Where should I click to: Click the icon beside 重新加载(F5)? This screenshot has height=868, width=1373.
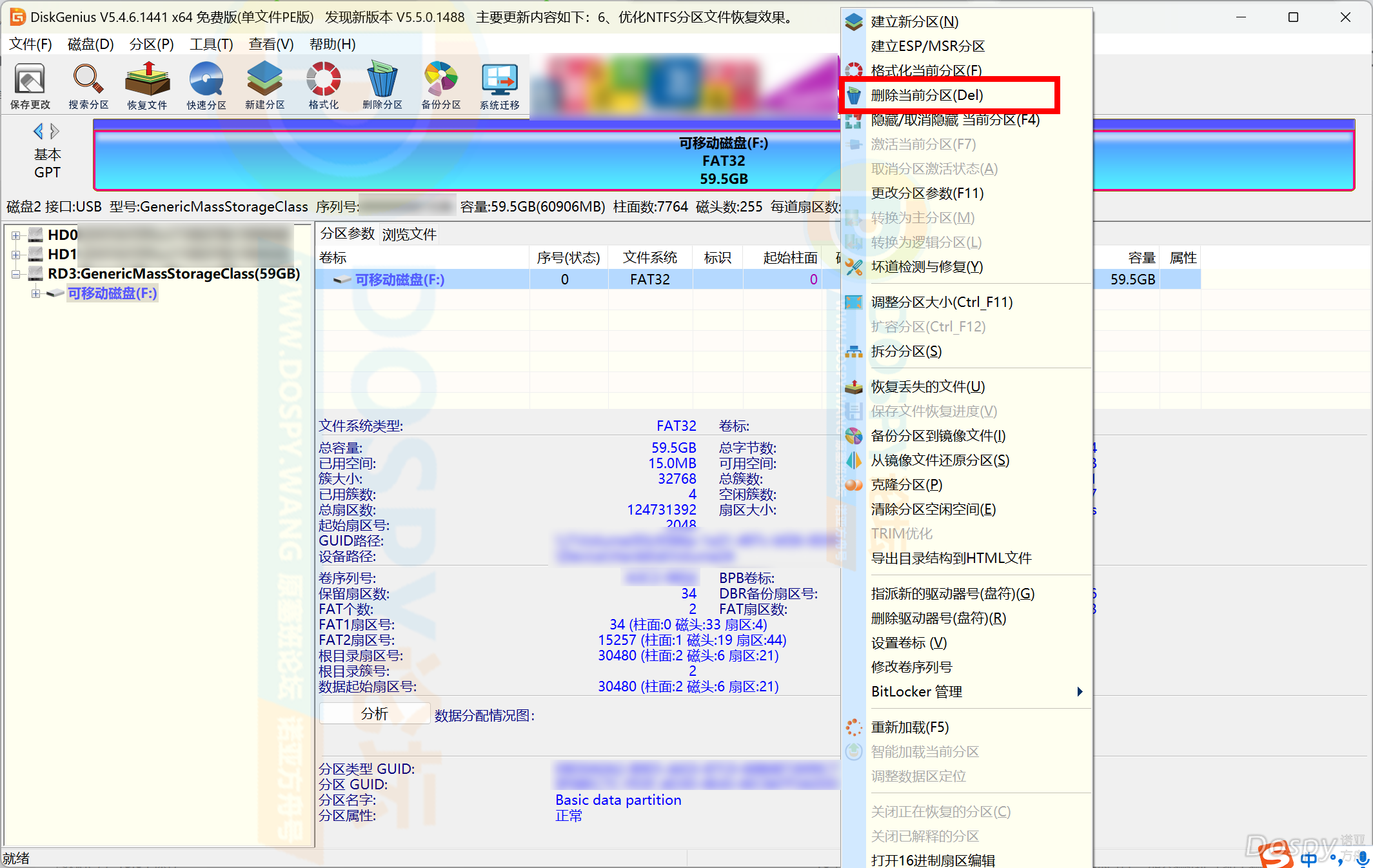854,727
